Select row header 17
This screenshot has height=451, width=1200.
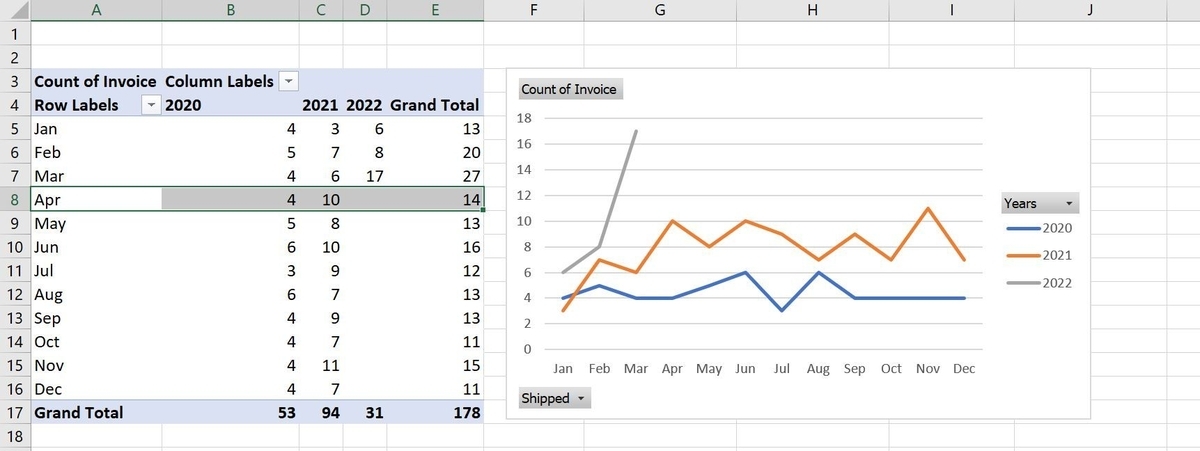[14, 412]
